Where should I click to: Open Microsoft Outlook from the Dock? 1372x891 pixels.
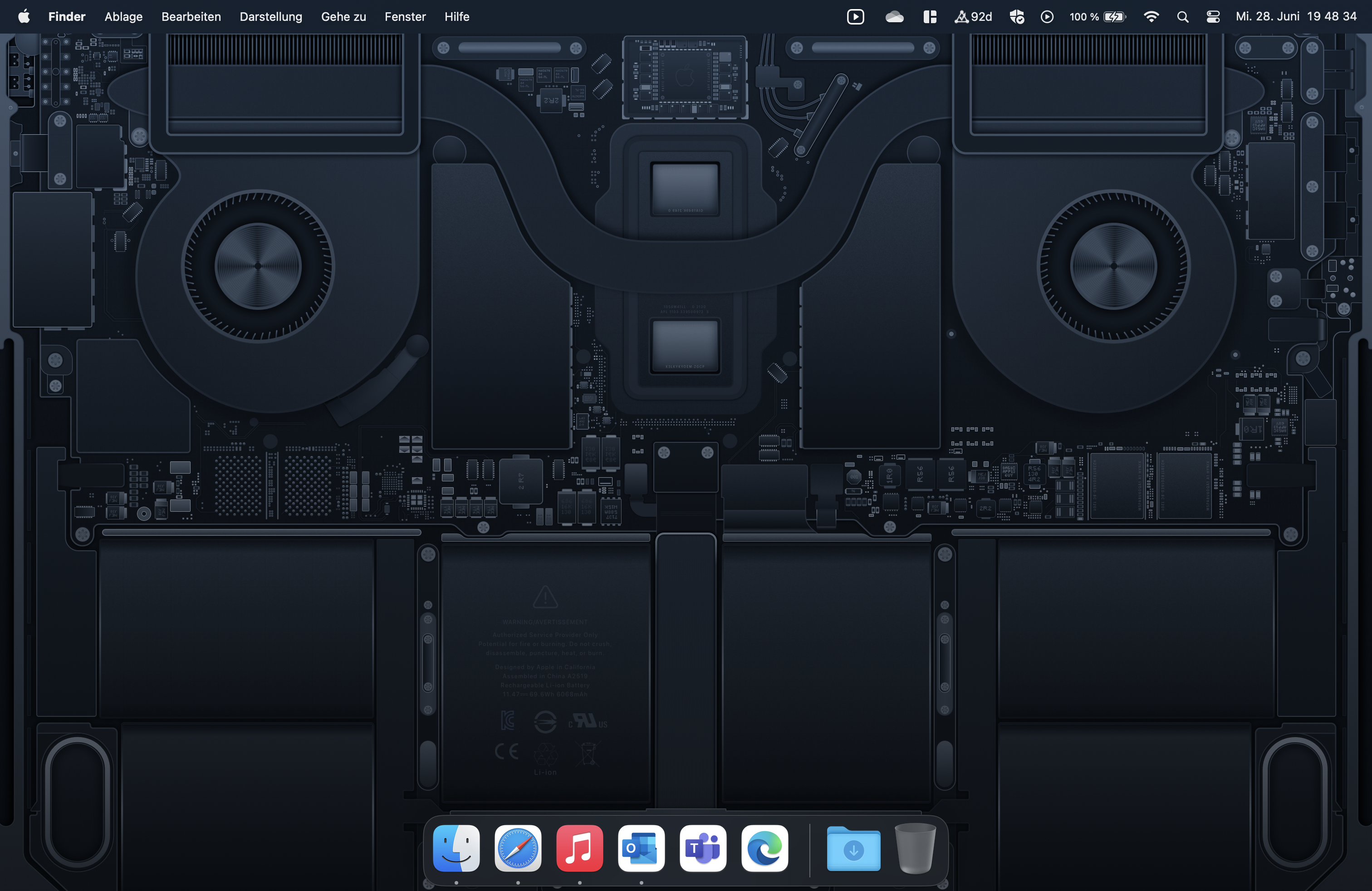(x=641, y=848)
